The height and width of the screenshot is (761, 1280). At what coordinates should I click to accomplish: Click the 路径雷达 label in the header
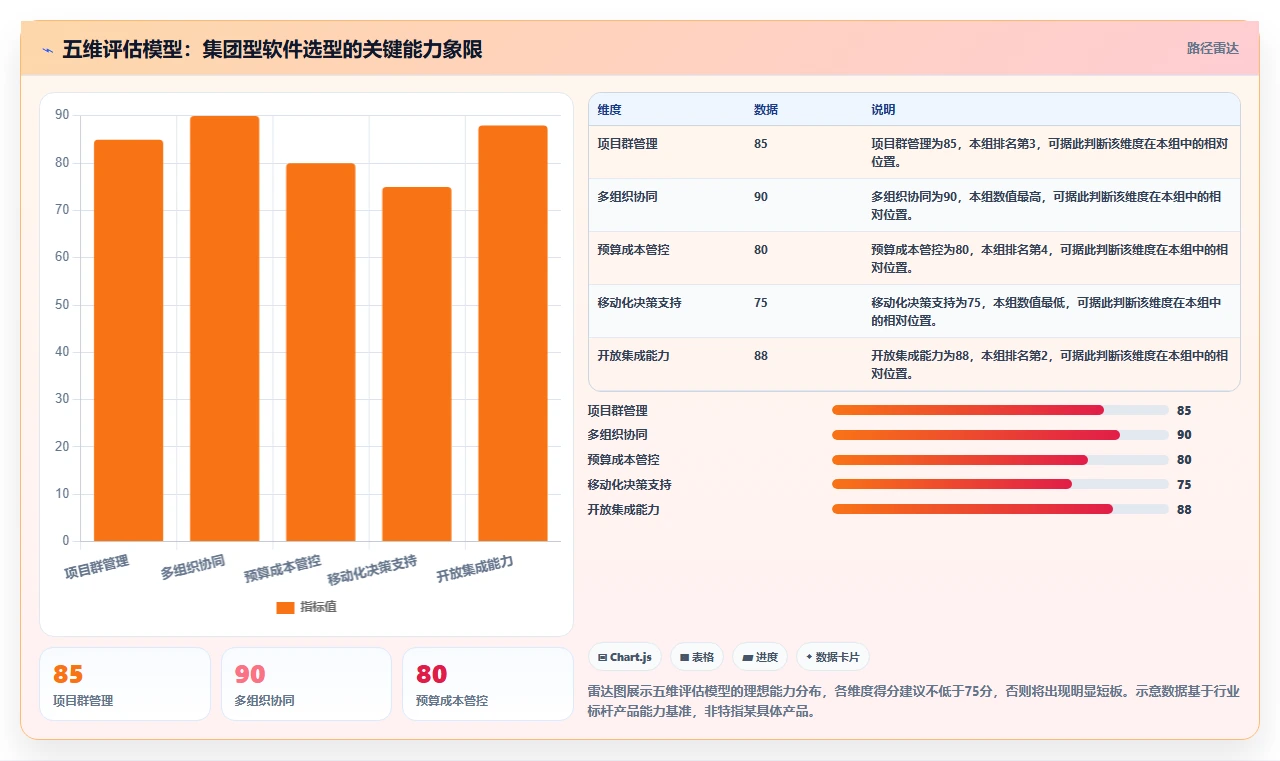coord(1212,48)
